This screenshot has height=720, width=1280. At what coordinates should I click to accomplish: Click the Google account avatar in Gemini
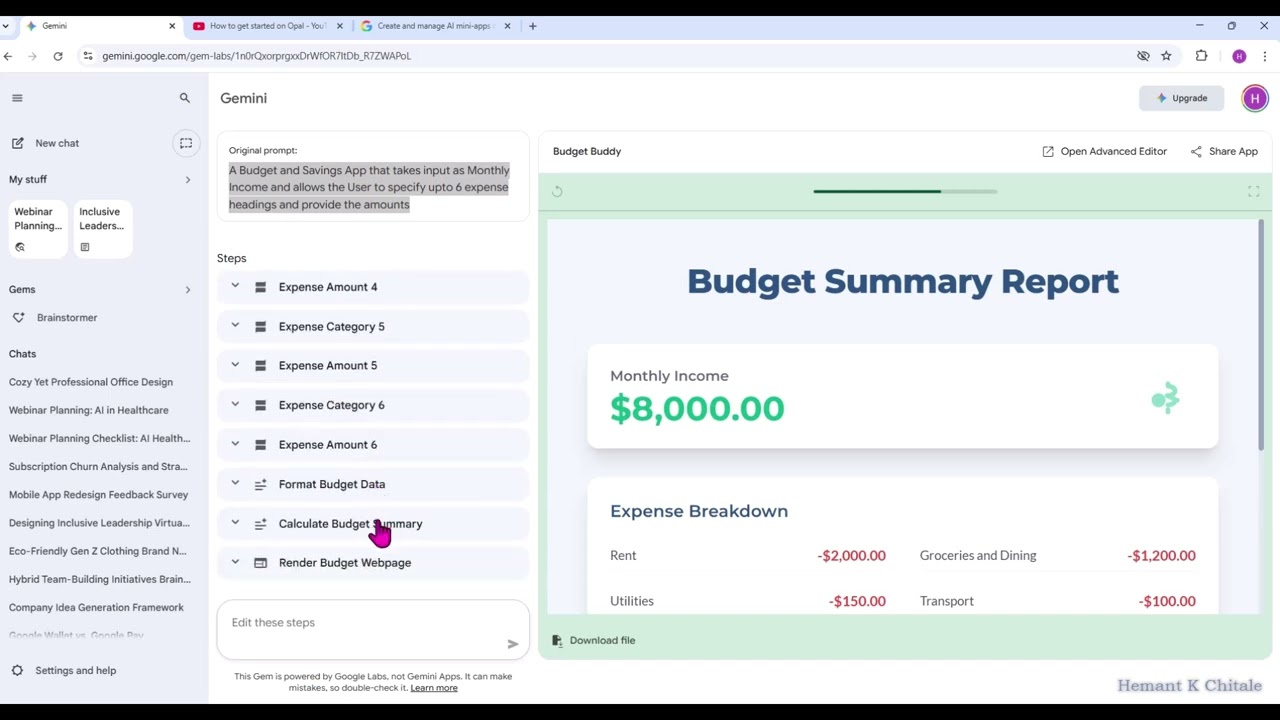(1255, 98)
